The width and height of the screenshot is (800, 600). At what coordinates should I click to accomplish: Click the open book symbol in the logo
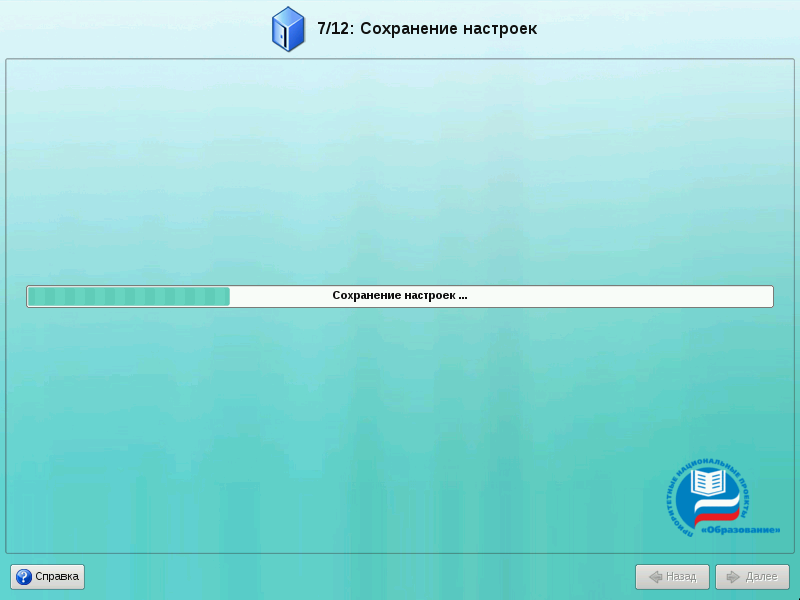pyautogui.click(x=709, y=483)
